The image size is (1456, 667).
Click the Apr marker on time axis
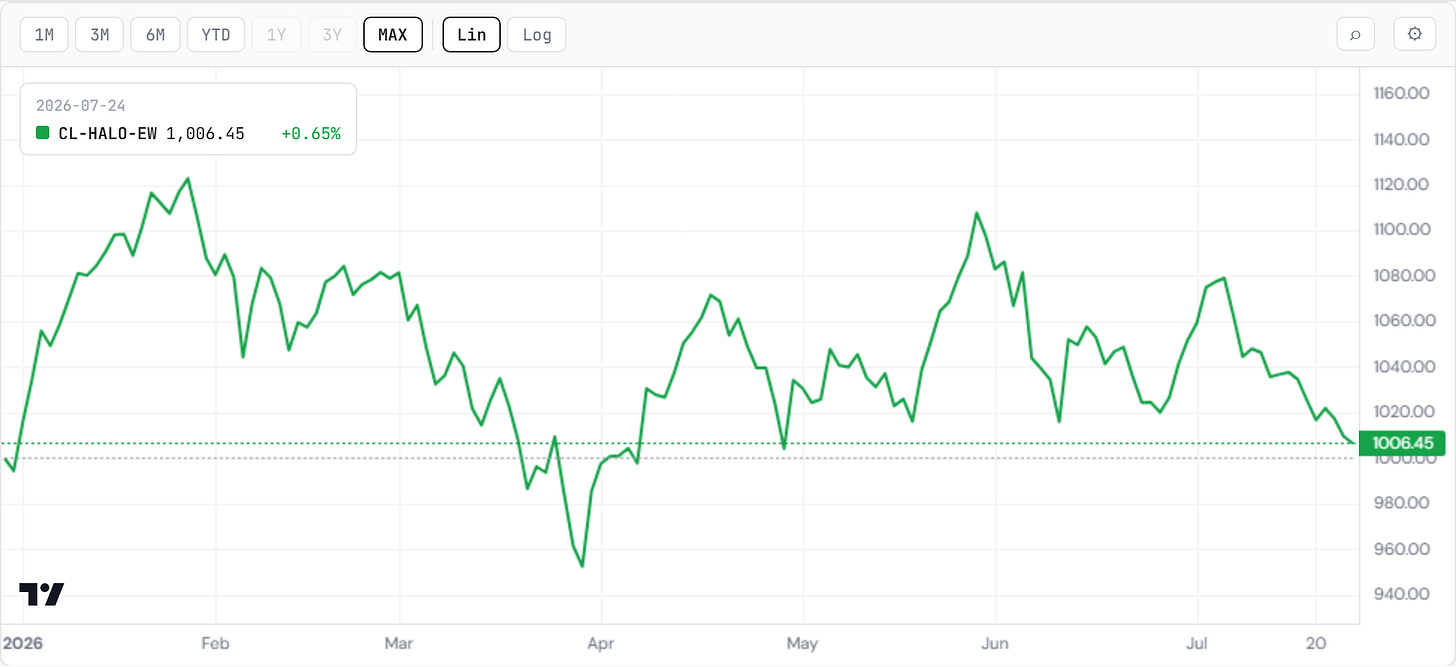(x=601, y=645)
